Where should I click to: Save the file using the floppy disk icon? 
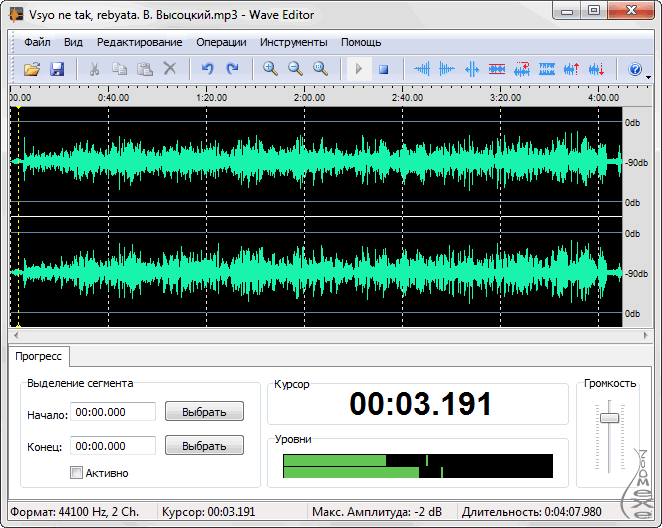[57, 69]
